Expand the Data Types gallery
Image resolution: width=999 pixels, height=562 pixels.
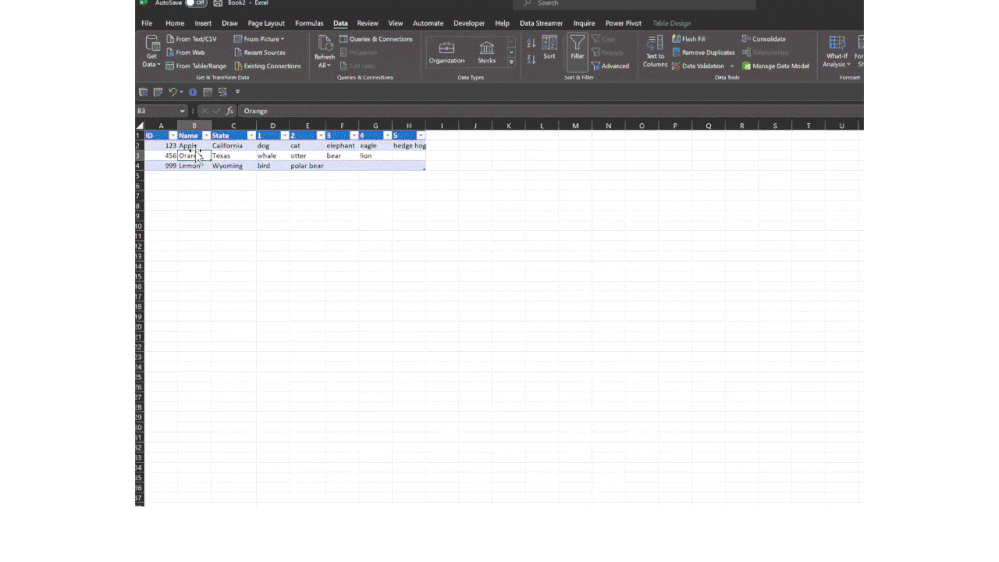tap(511, 62)
